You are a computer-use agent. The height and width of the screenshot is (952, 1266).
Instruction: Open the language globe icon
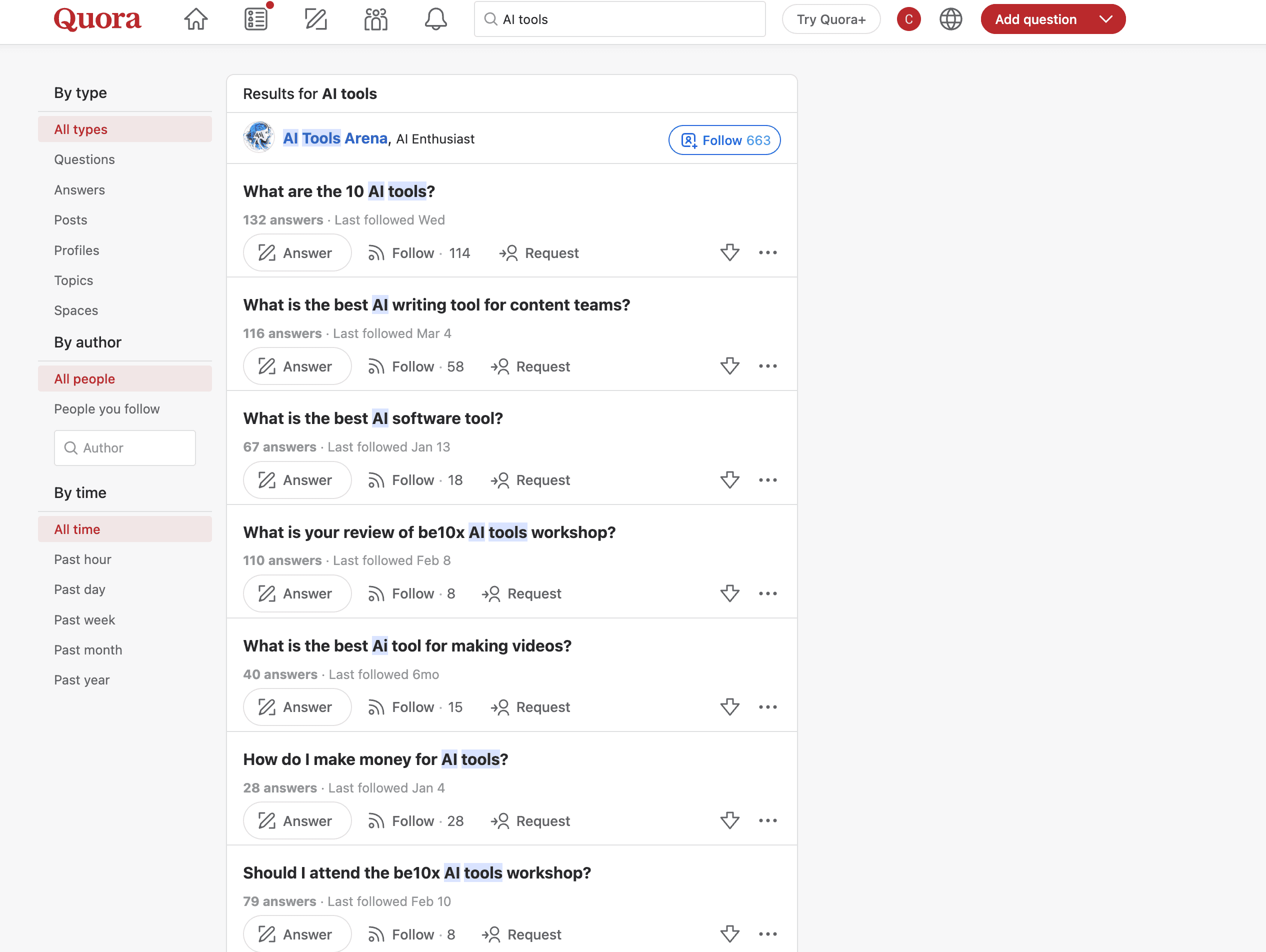[950, 19]
